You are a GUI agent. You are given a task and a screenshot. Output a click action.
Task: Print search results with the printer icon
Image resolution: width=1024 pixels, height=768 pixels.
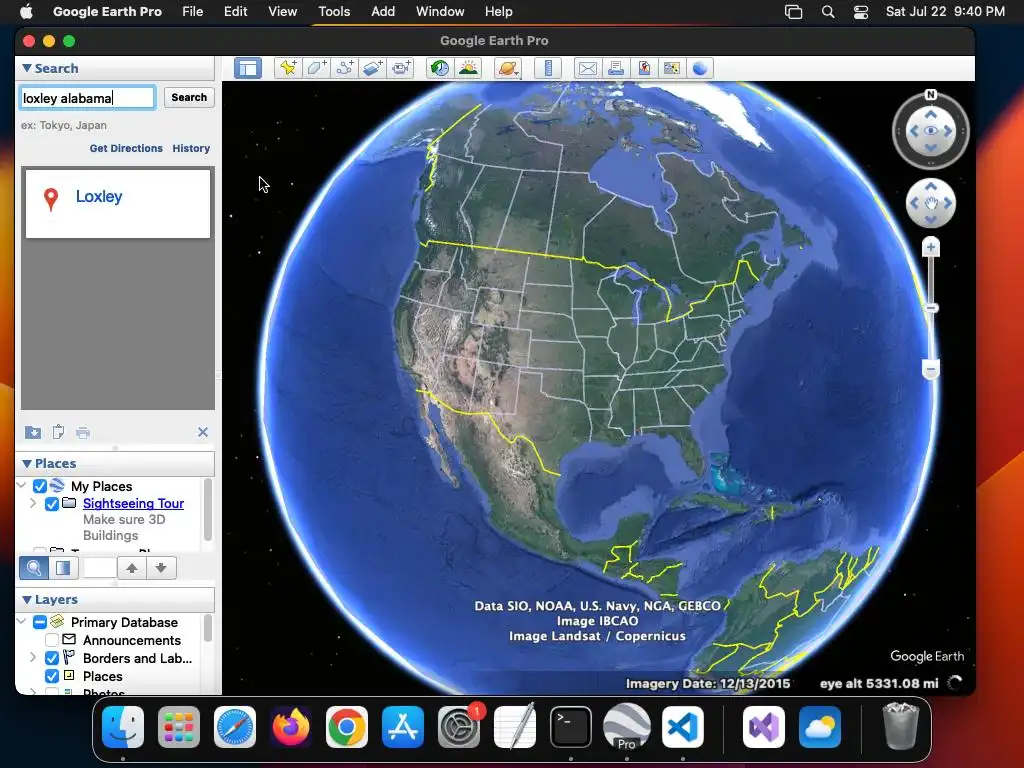click(83, 432)
